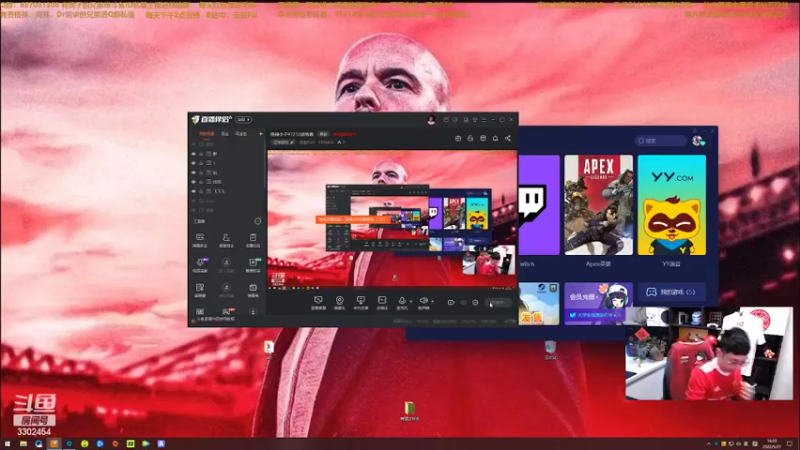Open the Apex Legends tile
Viewport: 800px width, 450px height.
[598, 205]
